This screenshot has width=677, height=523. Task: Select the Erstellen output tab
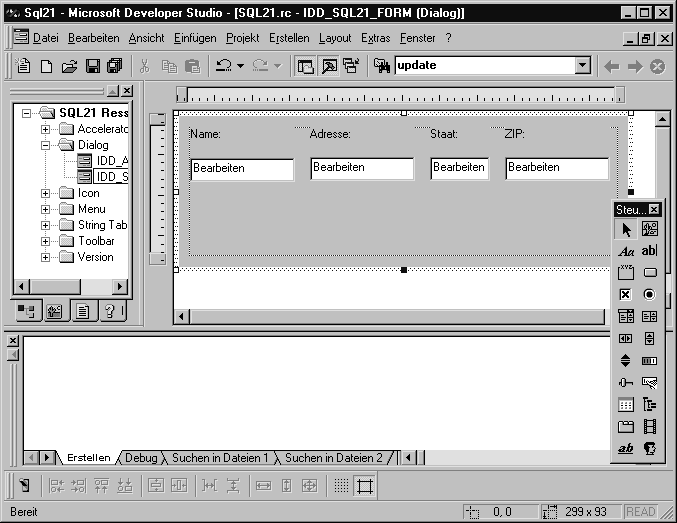(89, 458)
